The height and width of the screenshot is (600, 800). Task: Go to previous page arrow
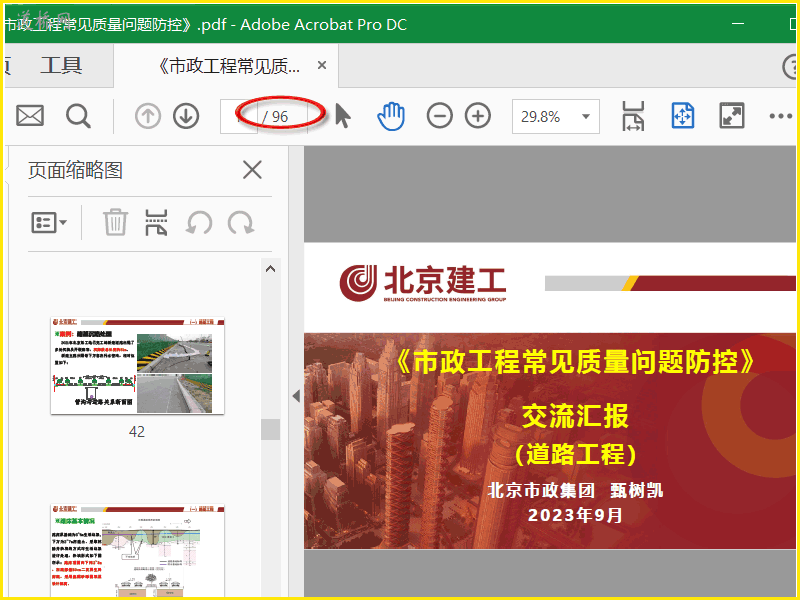(148, 116)
